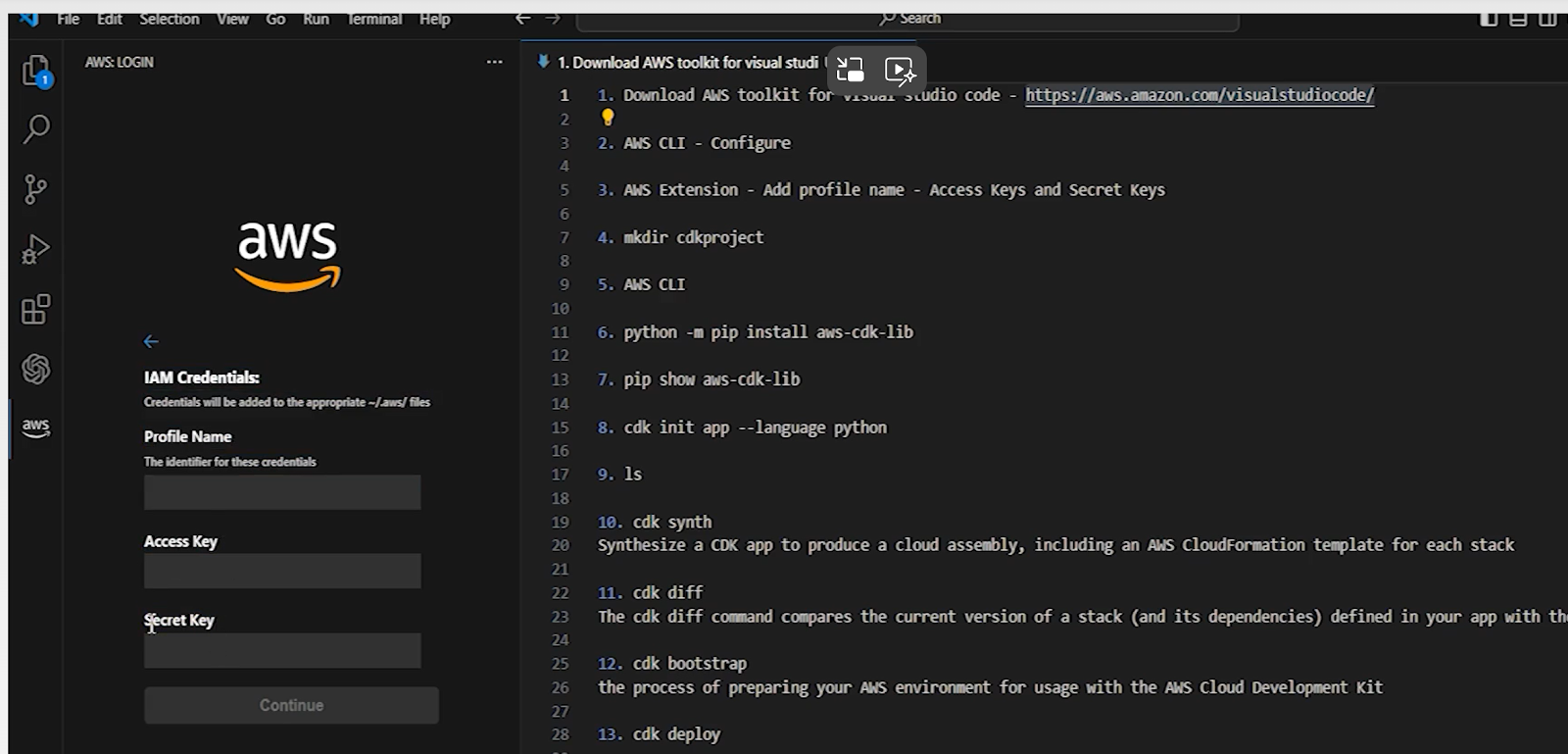The height and width of the screenshot is (754, 1568).
Task: Open the AWS: LOGIN panel more actions menu
Action: 495,62
